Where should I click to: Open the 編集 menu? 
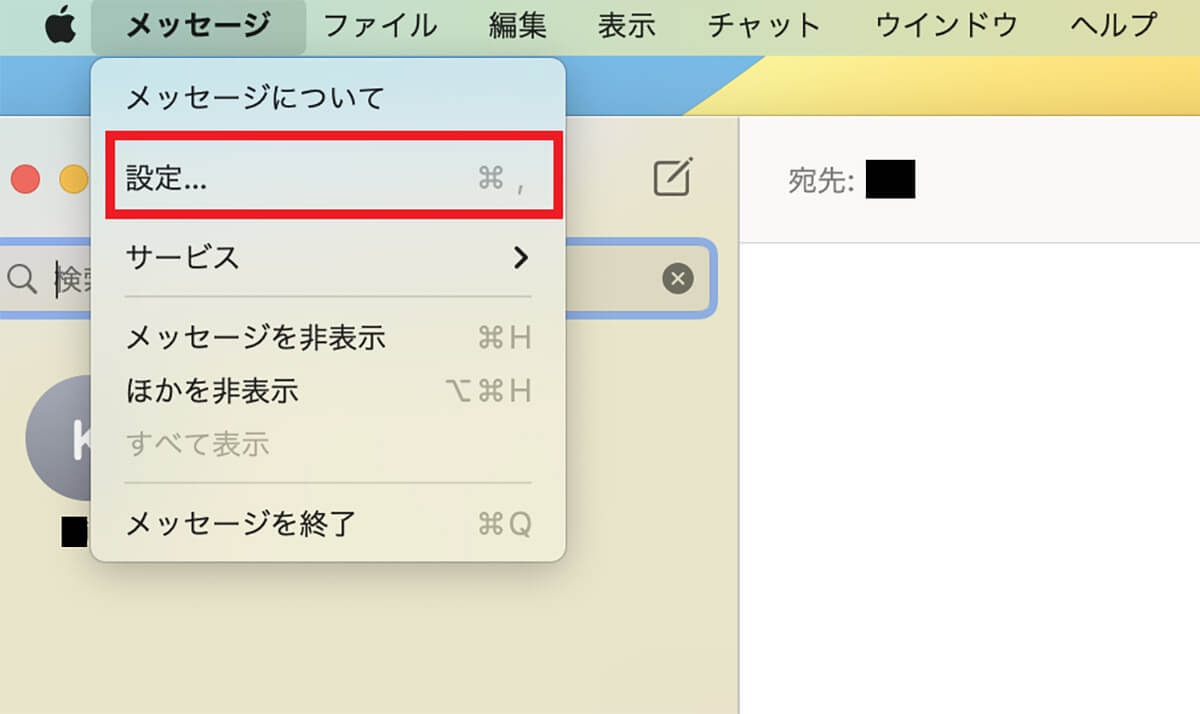(517, 26)
